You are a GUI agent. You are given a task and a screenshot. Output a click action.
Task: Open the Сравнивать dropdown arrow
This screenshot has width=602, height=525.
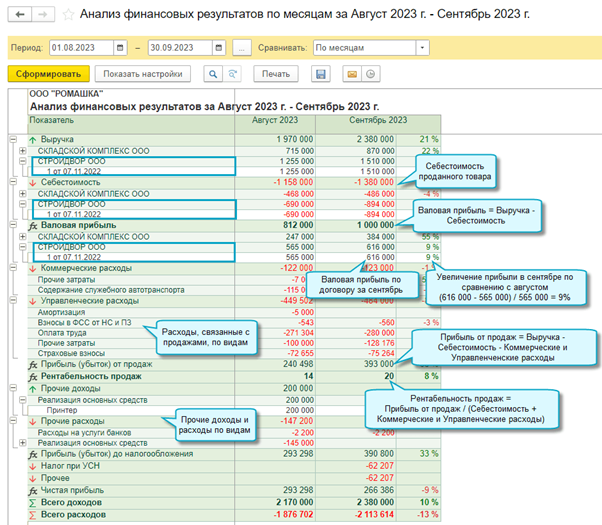point(422,48)
